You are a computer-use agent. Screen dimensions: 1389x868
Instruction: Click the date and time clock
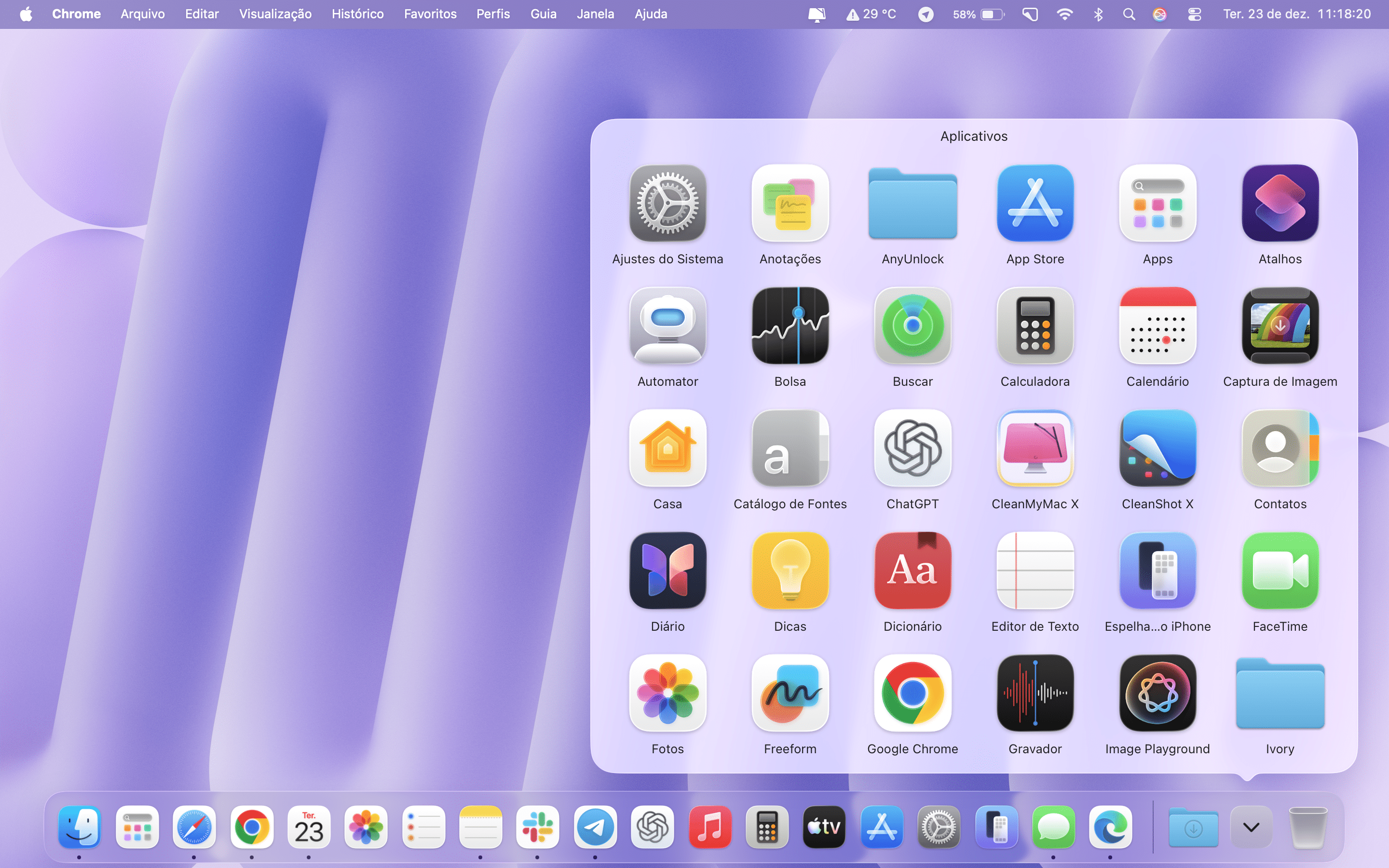tap(1296, 14)
